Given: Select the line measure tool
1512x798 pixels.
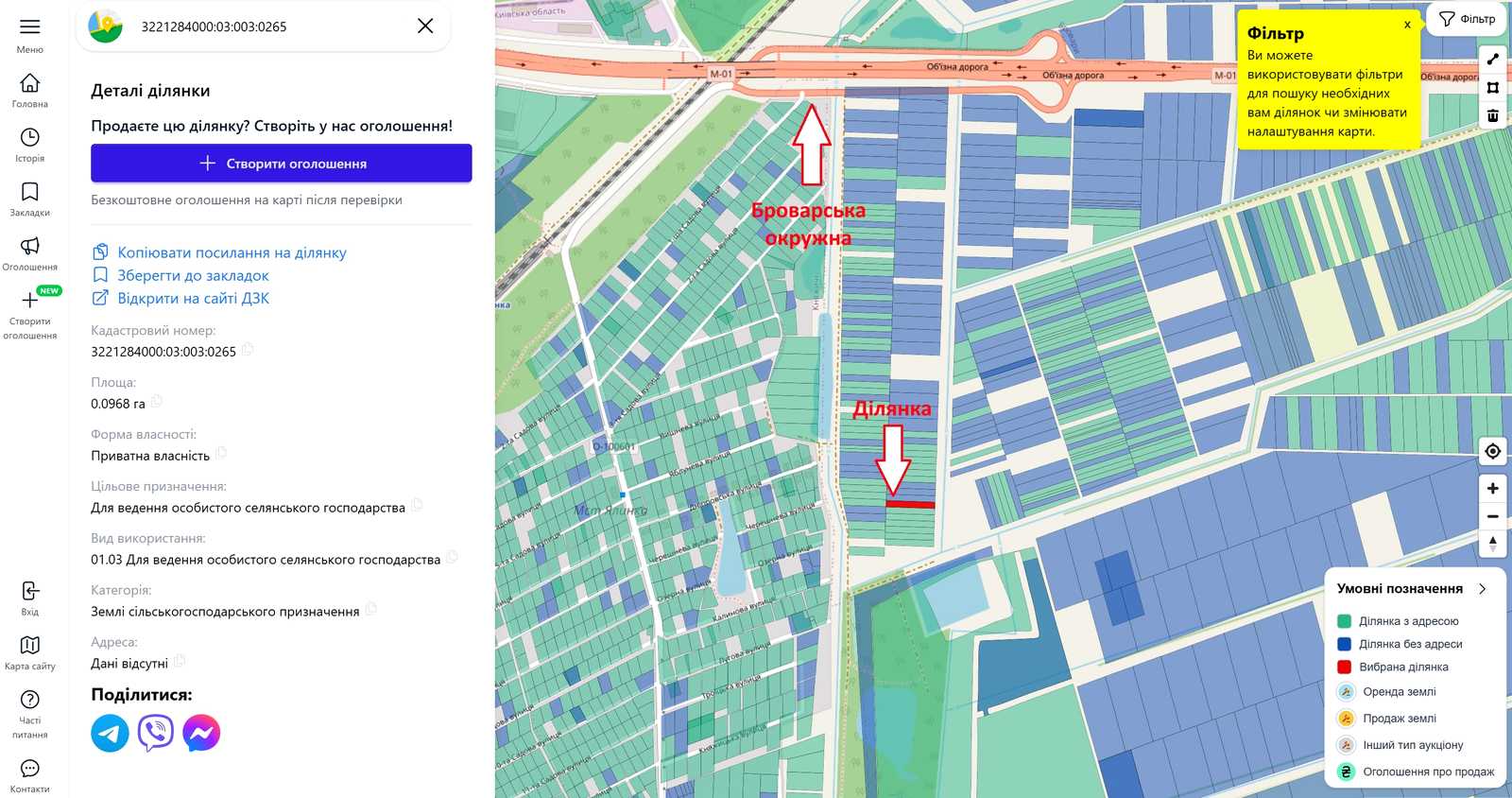Looking at the screenshot, I should [1493, 59].
